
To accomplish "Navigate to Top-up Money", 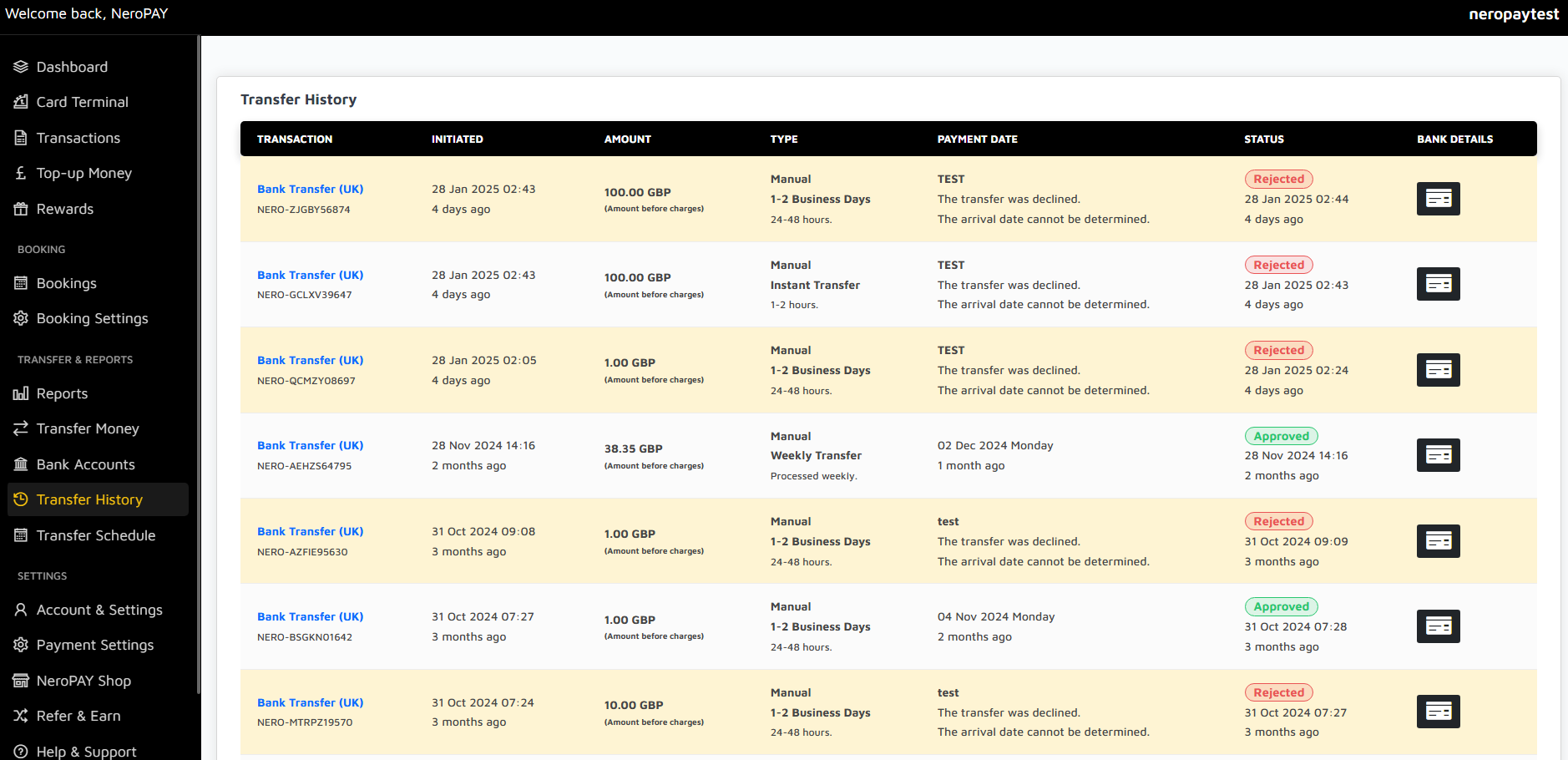I will [83, 173].
